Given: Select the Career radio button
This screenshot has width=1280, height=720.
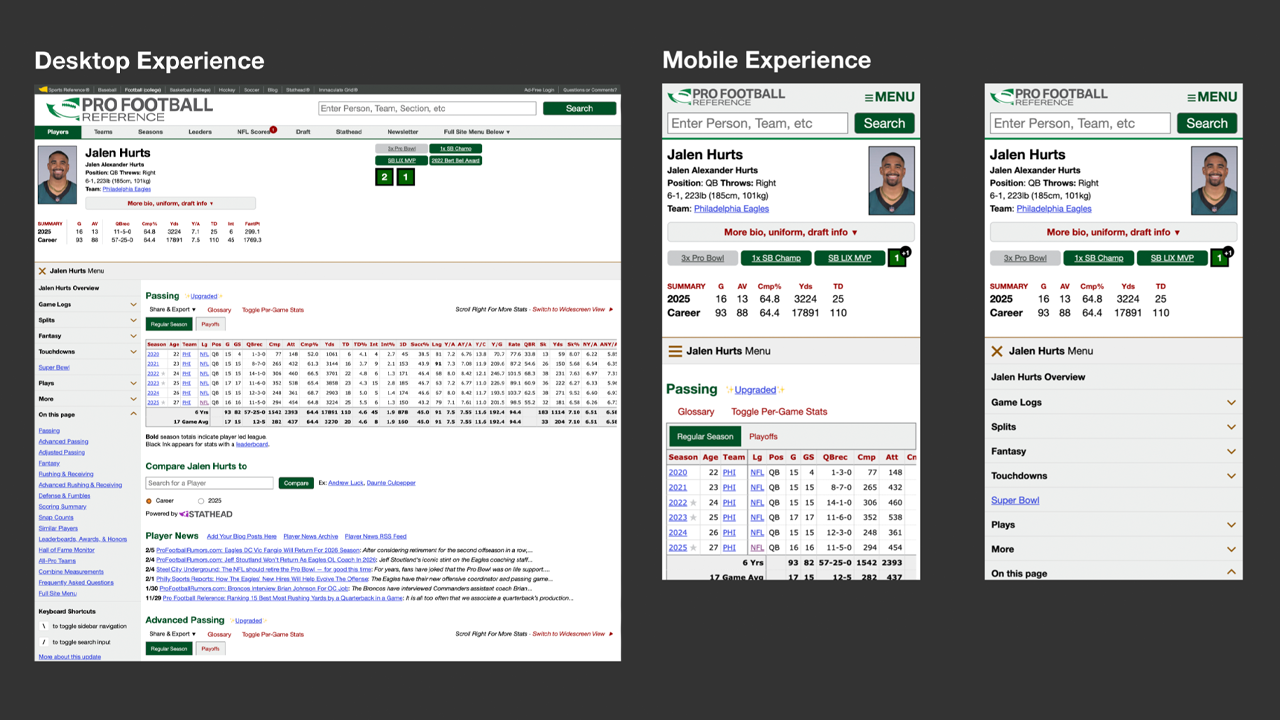Looking at the screenshot, I should pos(150,500).
